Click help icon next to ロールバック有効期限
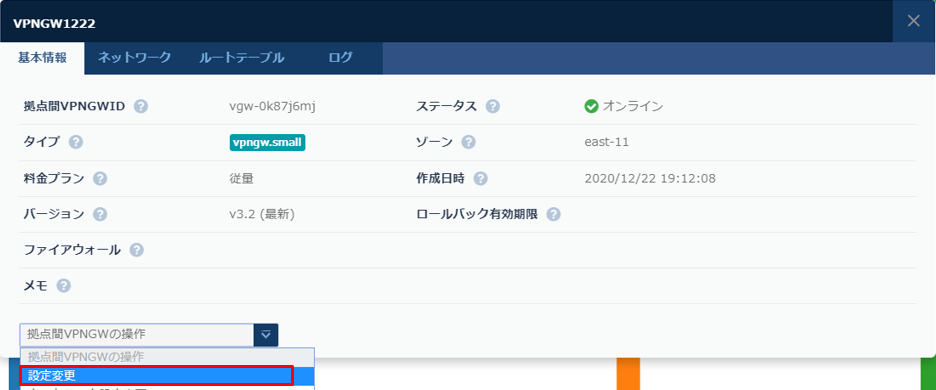This screenshot has height=390, width=936. click(553, 214)
